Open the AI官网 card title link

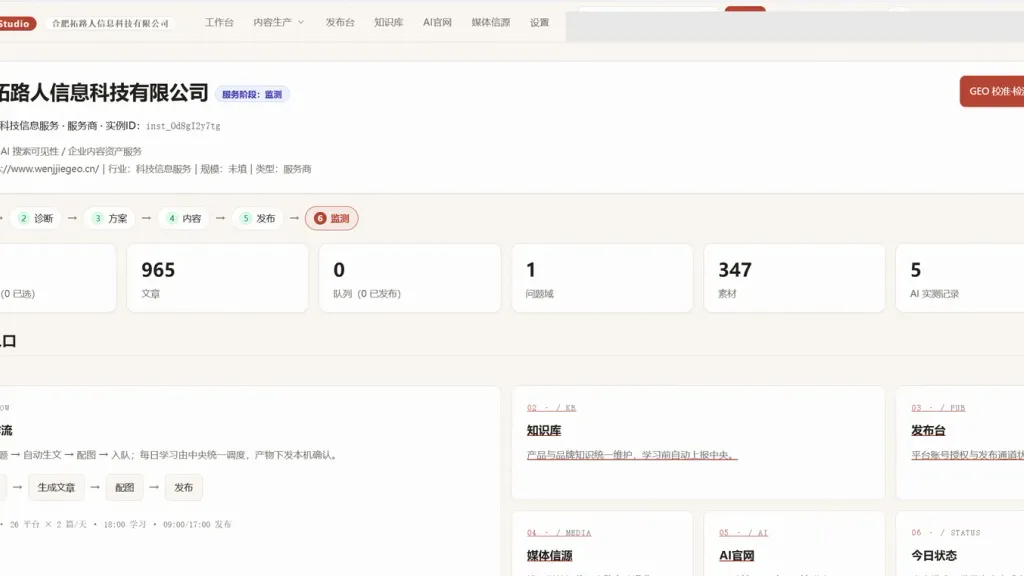pos(737,556)
